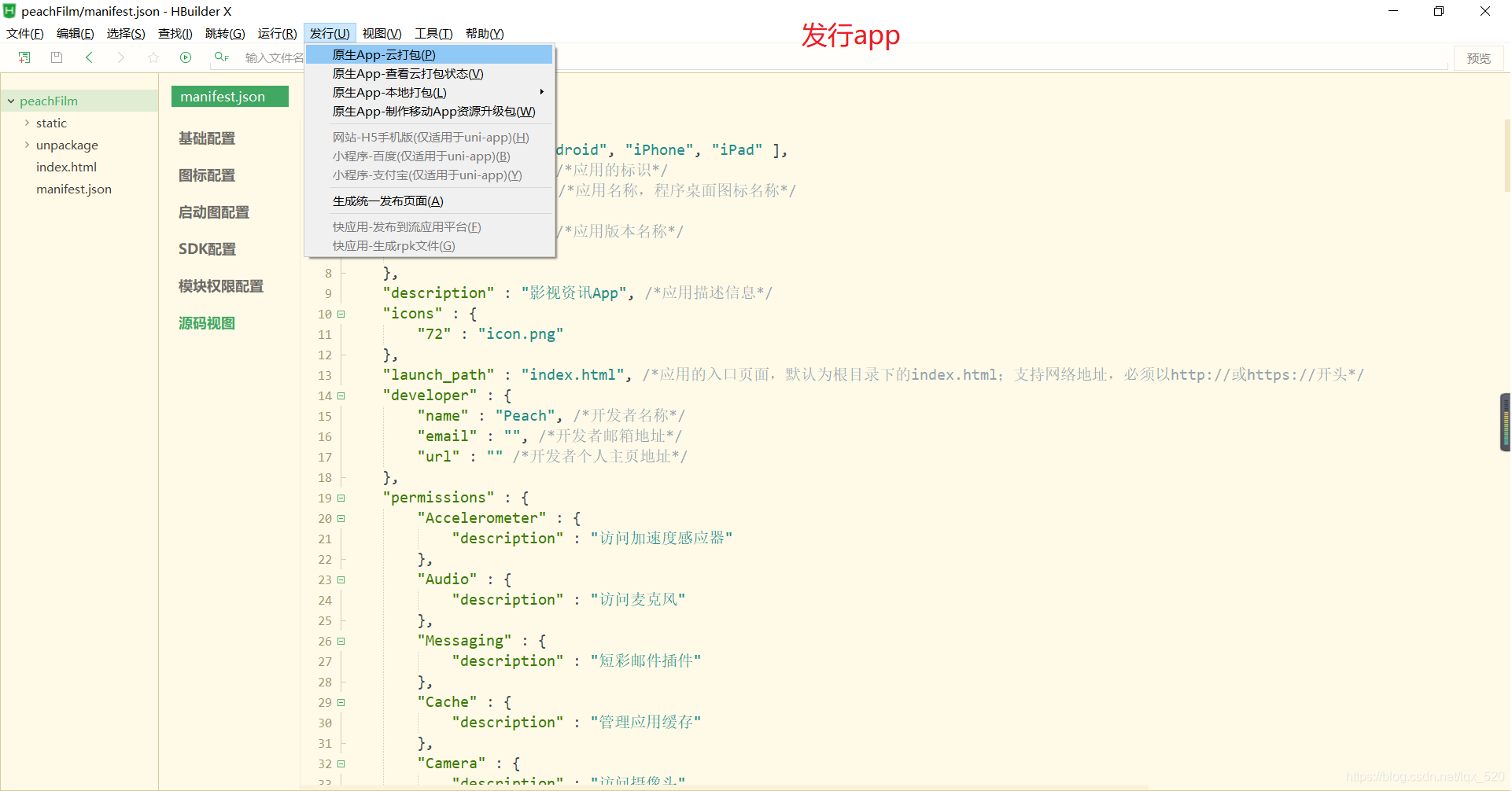
Task: Choose 小程序-支付宝 menu entry
Action: pyautogui.click(x=430, y=175)
